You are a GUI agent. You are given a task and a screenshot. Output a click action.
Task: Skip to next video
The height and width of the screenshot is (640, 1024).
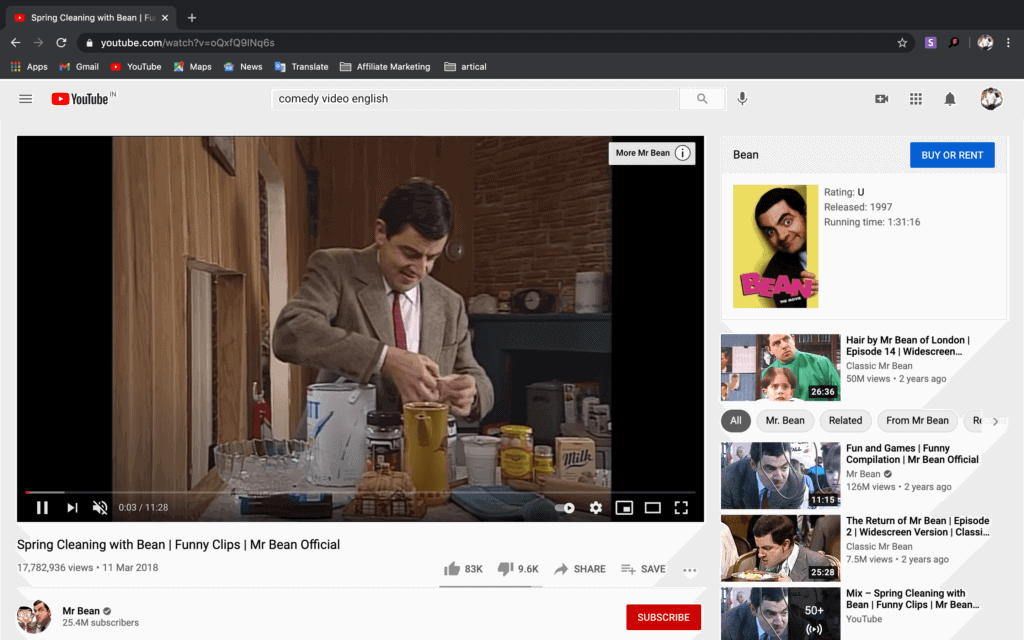pos(72,507)
